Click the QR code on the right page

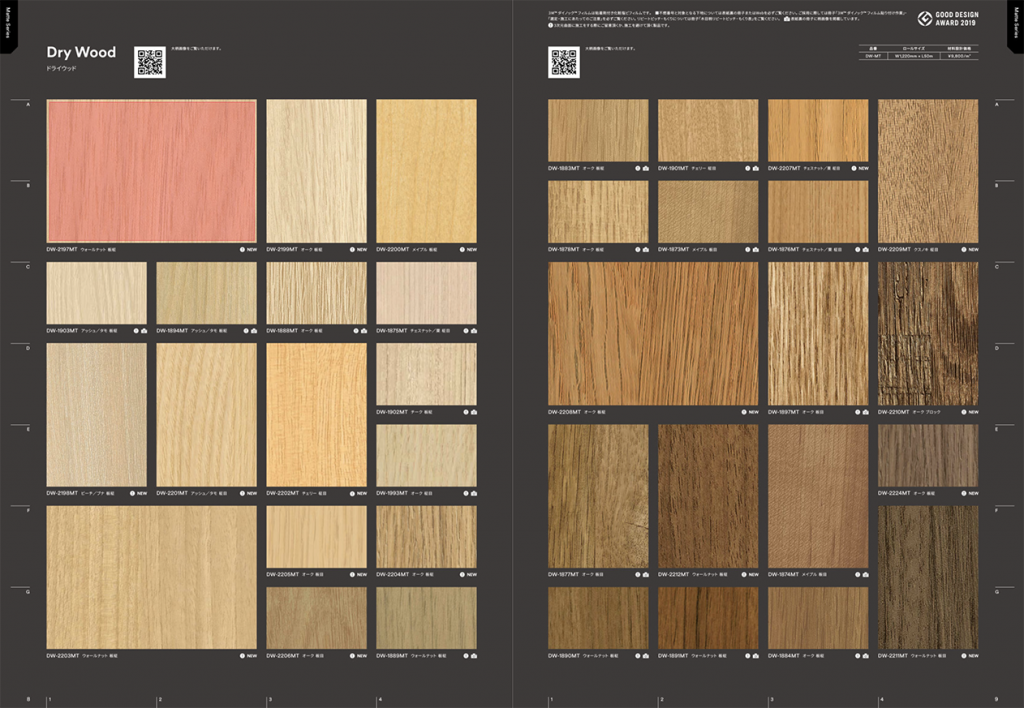[x=564, y=62]
